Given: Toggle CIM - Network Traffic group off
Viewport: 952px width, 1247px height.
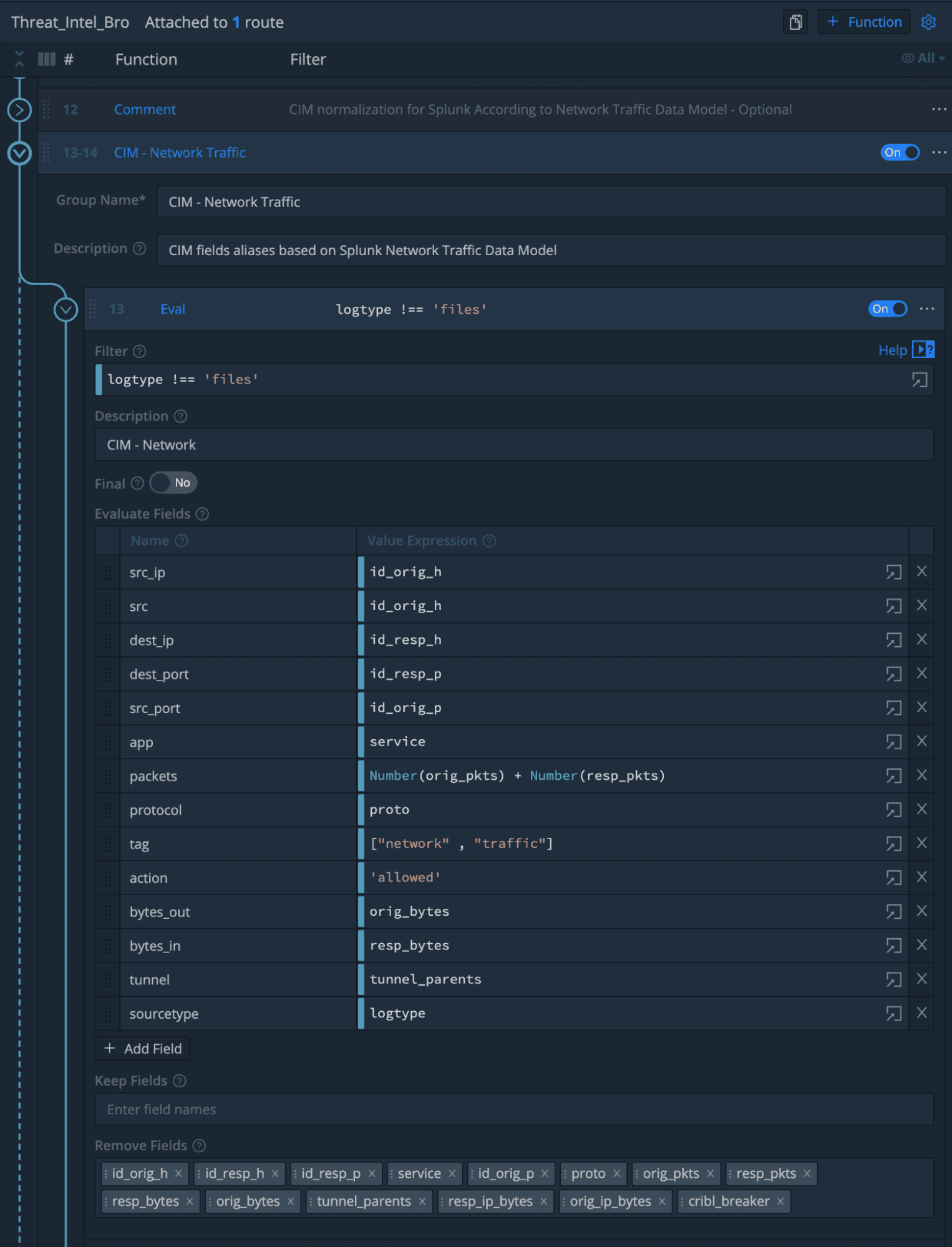Looking at the screenshot, I should click(899, 152).
